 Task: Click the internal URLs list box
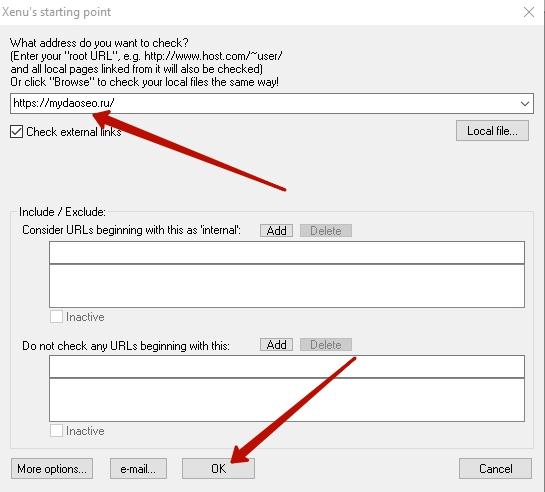[287, 286]
